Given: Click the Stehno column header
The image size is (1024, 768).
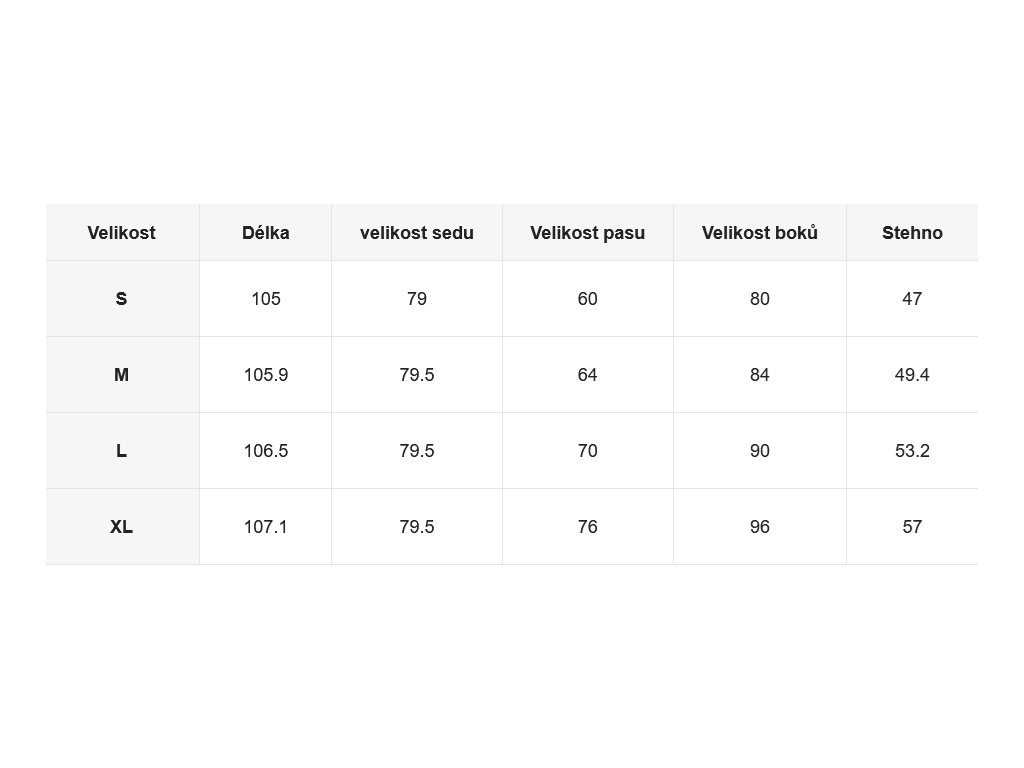Looking at the screenshot, I should pyautogui.click(x=912, y=232).
